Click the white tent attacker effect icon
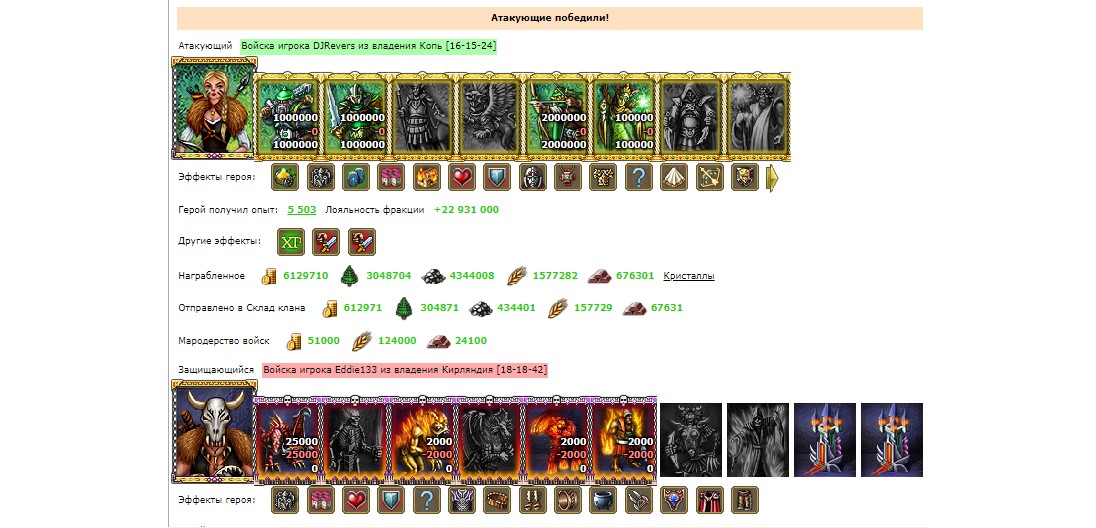The height and width of the screenshot is (528, 1096). tap(675, 177)
